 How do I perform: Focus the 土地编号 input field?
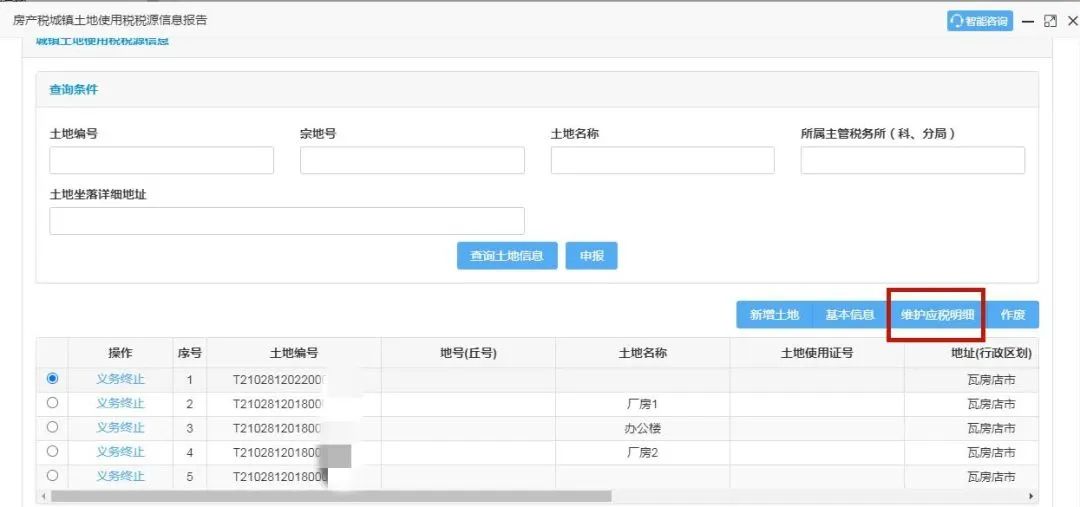161,161
